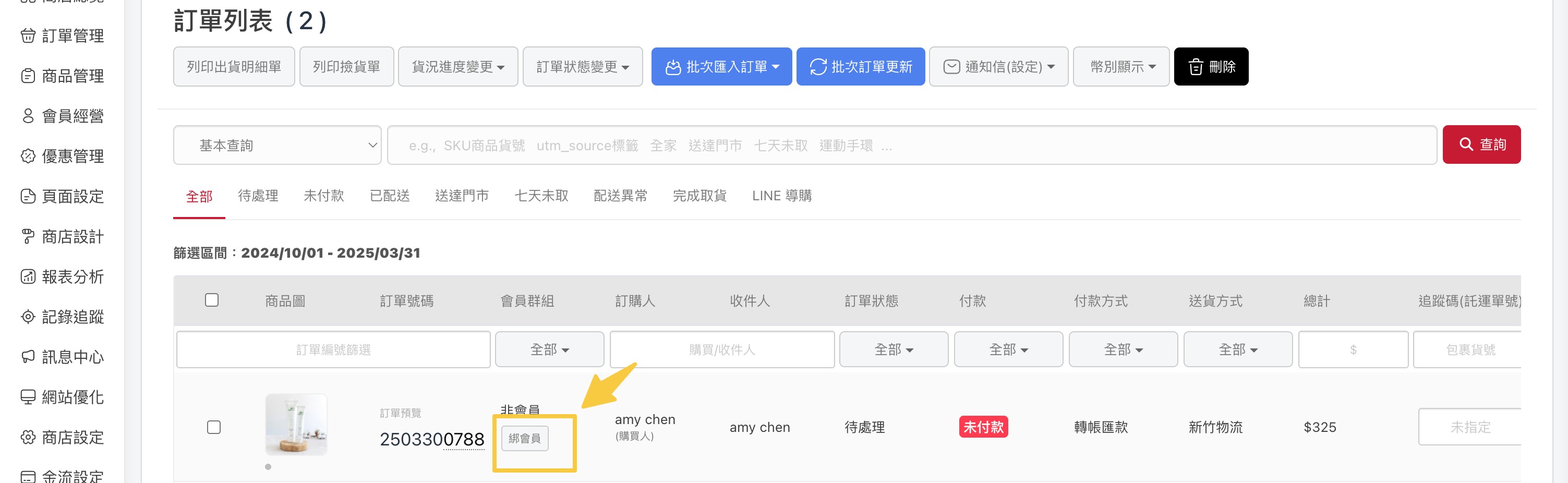The width and height of the screenshot is (1568, 483).
Task: Open 優惠管理 discount badge icon
Action: (28, 156)
